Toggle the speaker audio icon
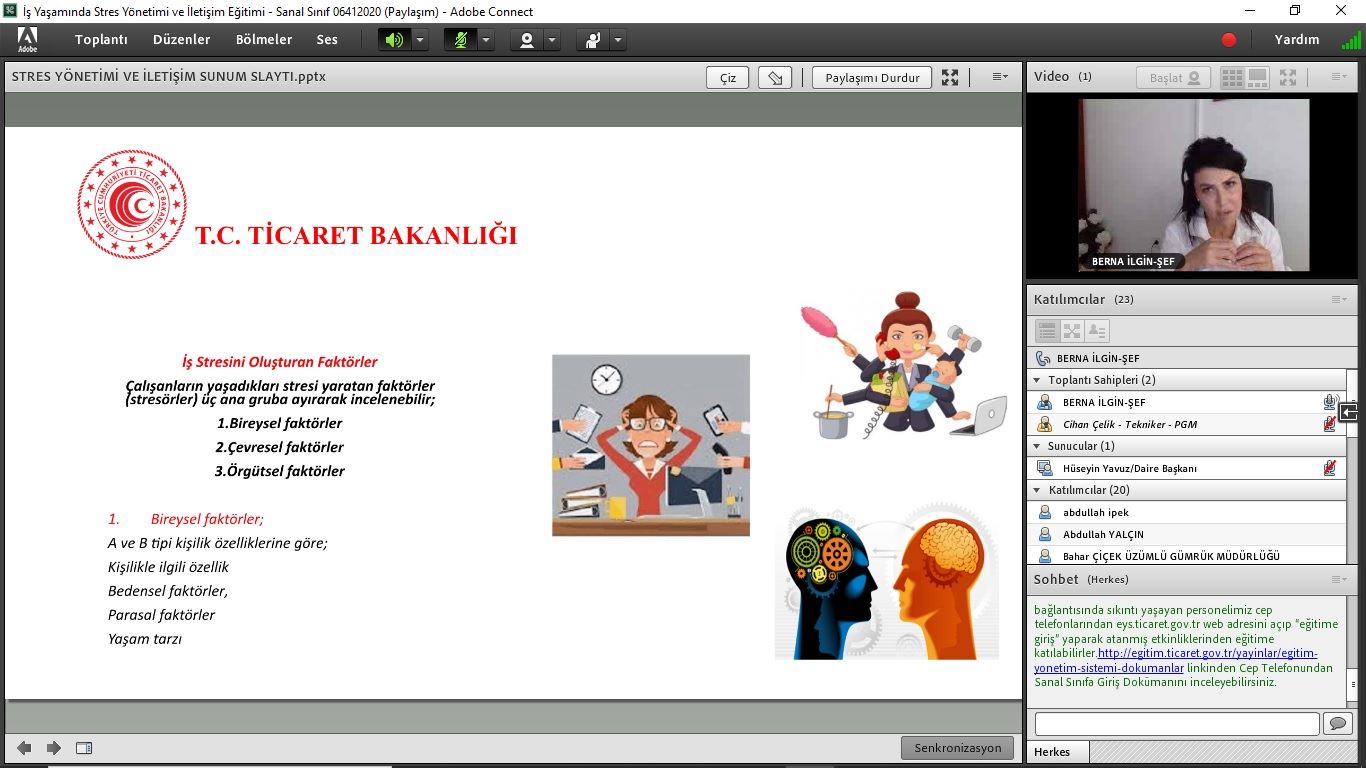The width and height of the screenshot is (1366, 768). coord(394,40)
